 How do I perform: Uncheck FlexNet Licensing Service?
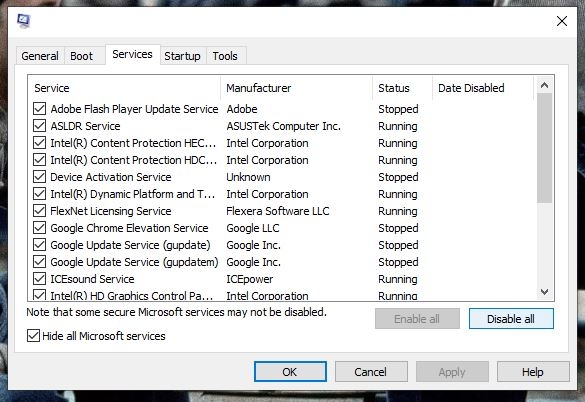pyautogui.click(x=40, y=211)
